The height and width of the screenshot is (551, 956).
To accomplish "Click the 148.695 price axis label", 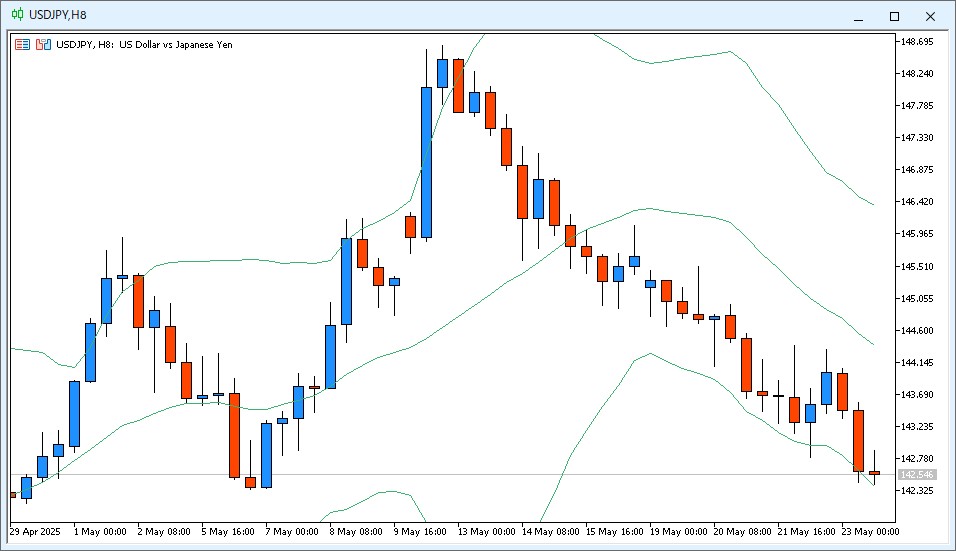I will tap(917, 41).
